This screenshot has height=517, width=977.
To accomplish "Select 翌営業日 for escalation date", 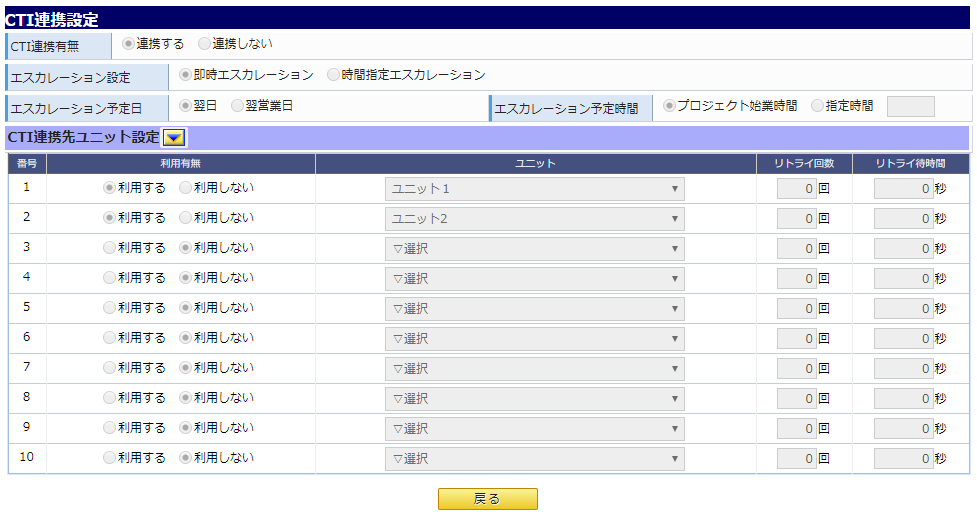I will click(x=237, y=106).
